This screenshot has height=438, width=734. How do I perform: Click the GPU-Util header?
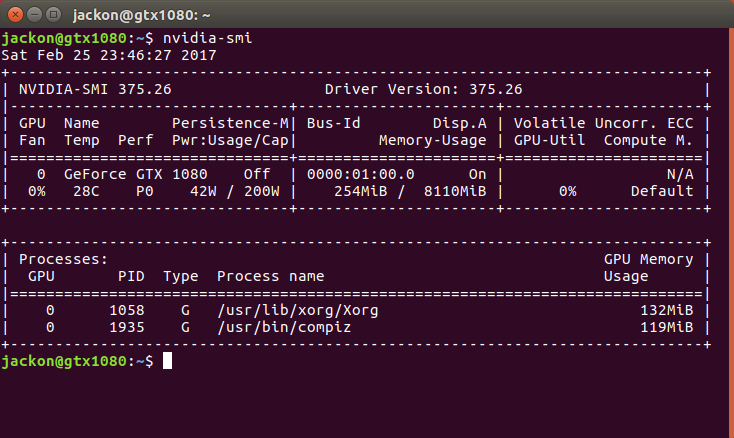[550, 140]
